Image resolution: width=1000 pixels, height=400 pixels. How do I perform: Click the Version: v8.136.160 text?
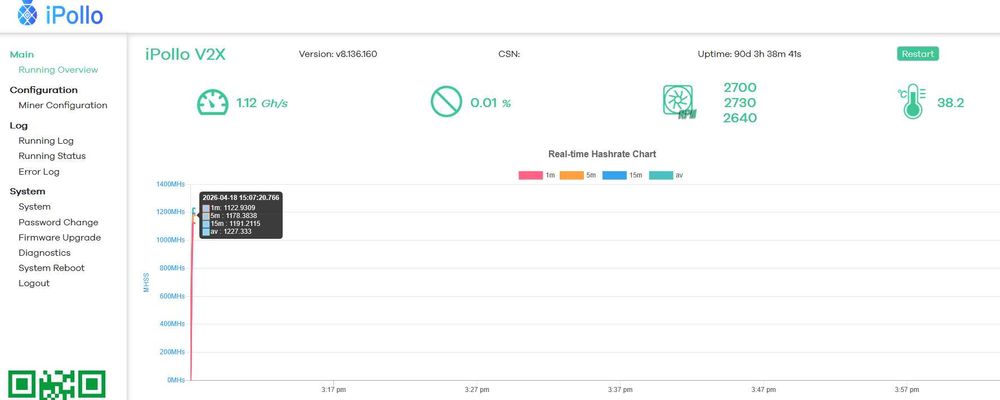[338, 54]
